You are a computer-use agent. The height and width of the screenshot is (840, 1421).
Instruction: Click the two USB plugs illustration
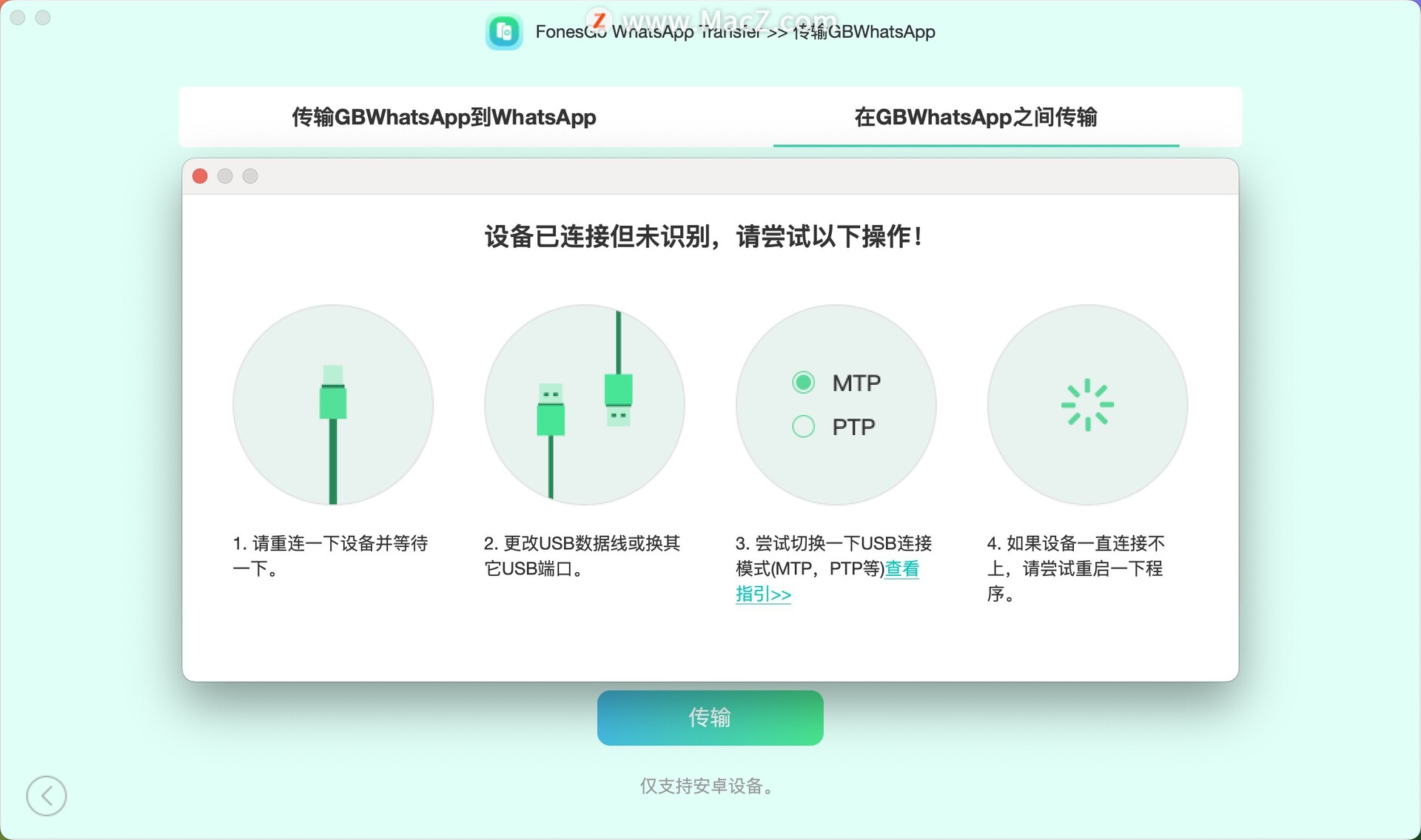[x=585, y=405]
